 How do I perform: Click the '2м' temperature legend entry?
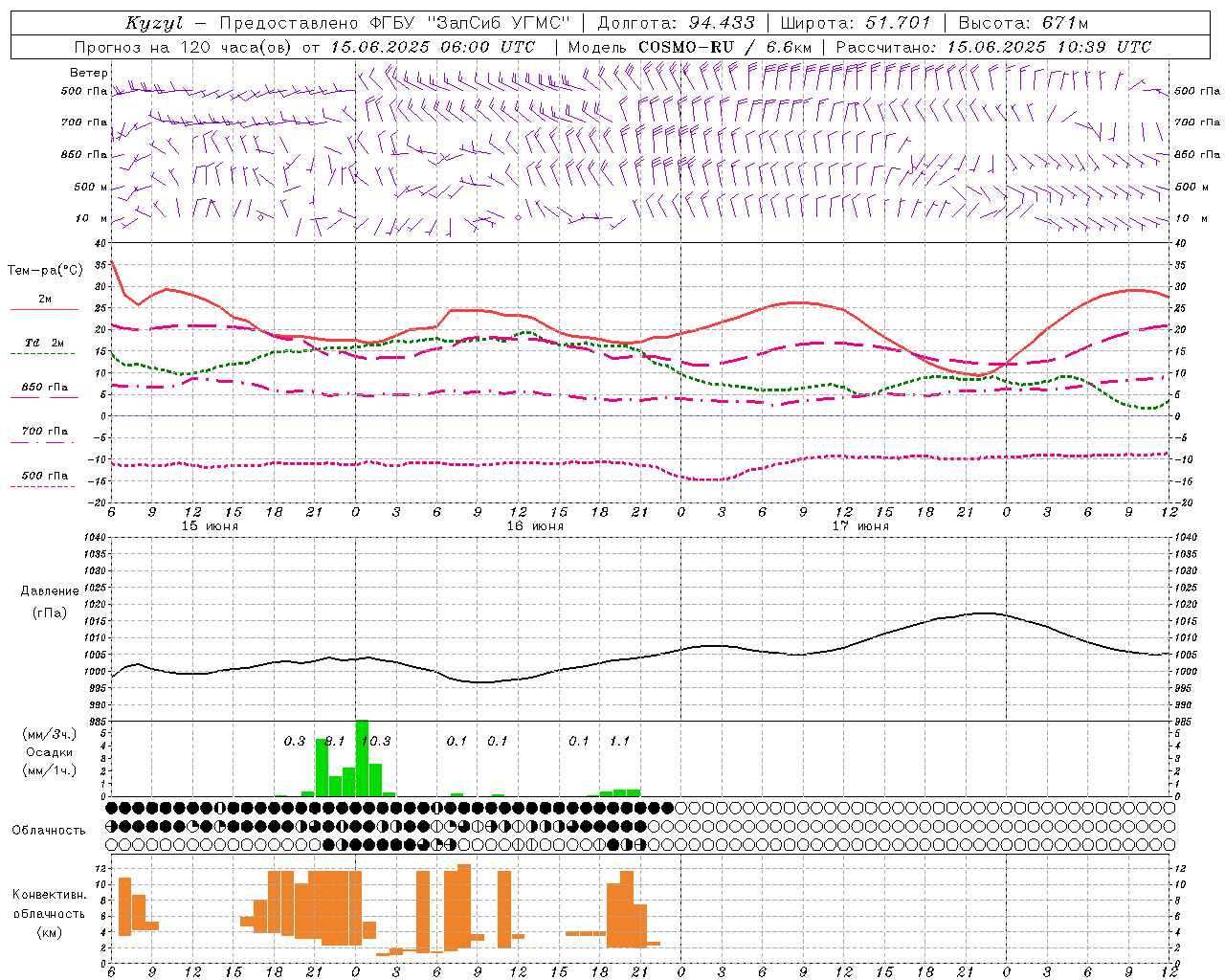coord(45,300)
